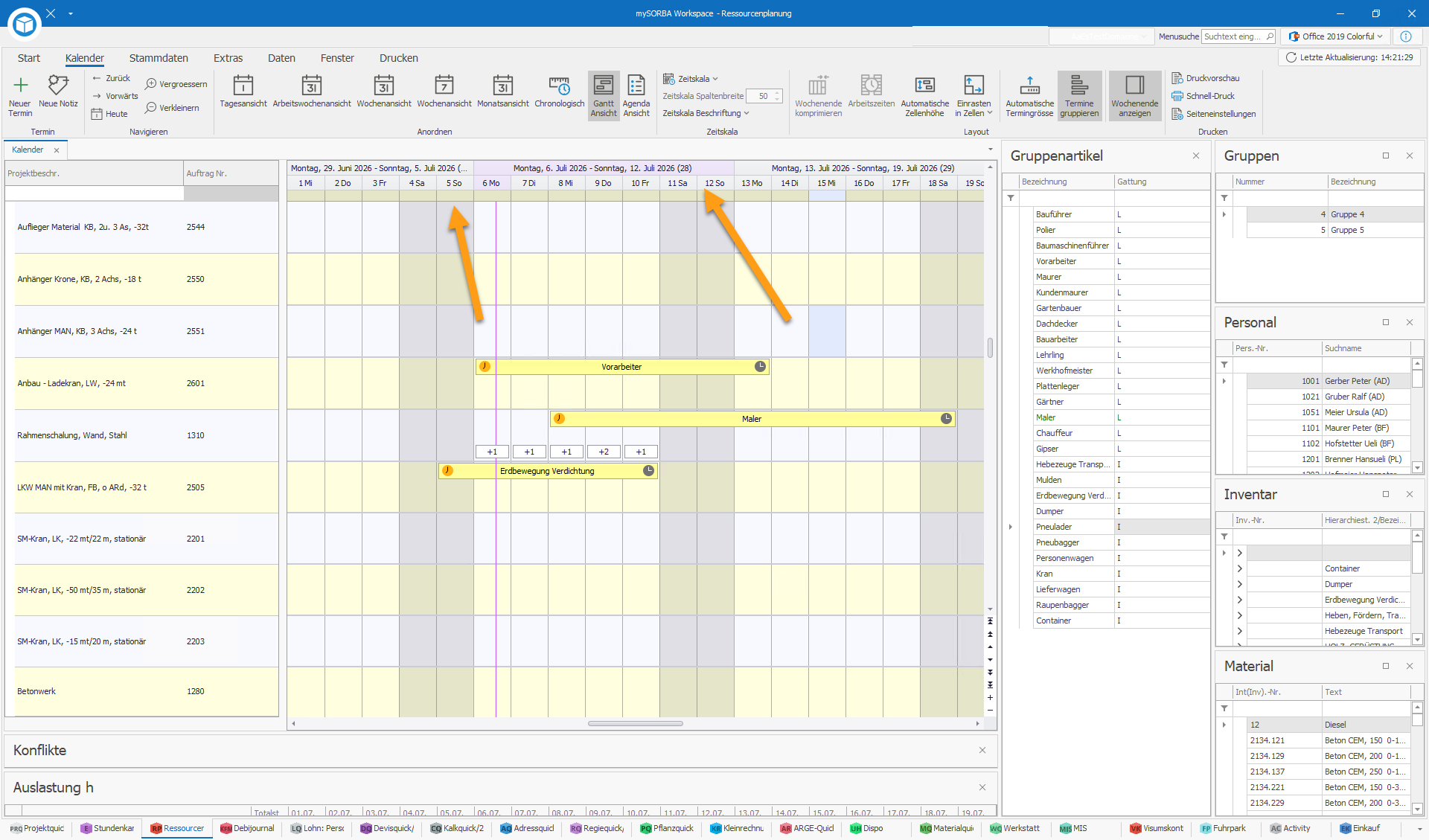Click the Seiteneinstellungen button
Viewport: 1429px width, 840px height.
[1214, 114]
